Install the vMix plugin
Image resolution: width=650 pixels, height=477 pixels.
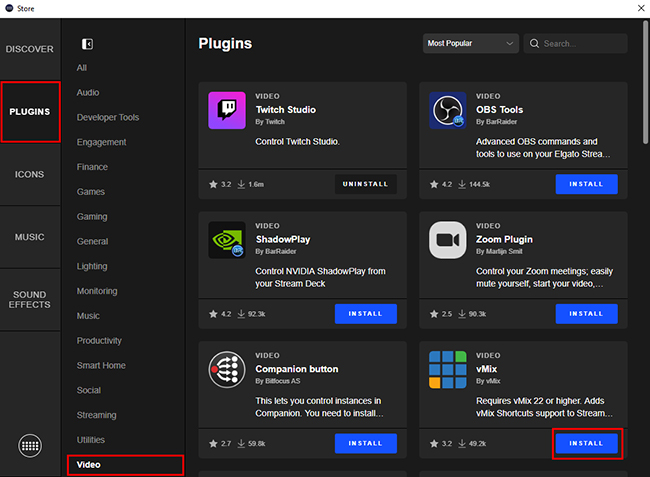[586, 443]
